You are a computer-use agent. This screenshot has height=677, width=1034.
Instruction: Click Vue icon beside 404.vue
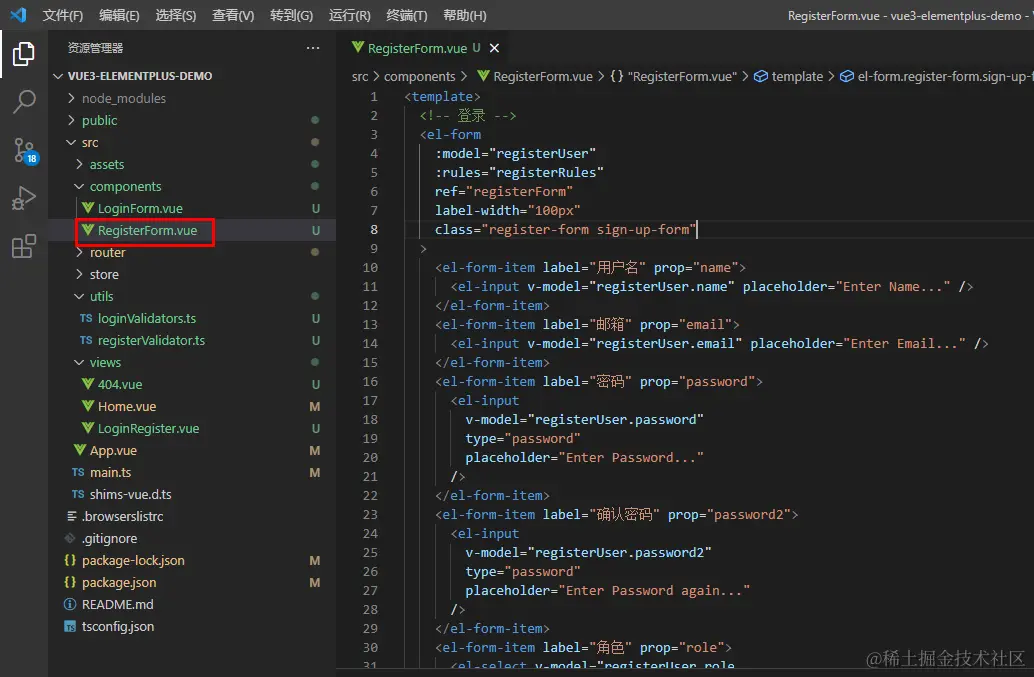pyautogui.click(x=88, y=384)
